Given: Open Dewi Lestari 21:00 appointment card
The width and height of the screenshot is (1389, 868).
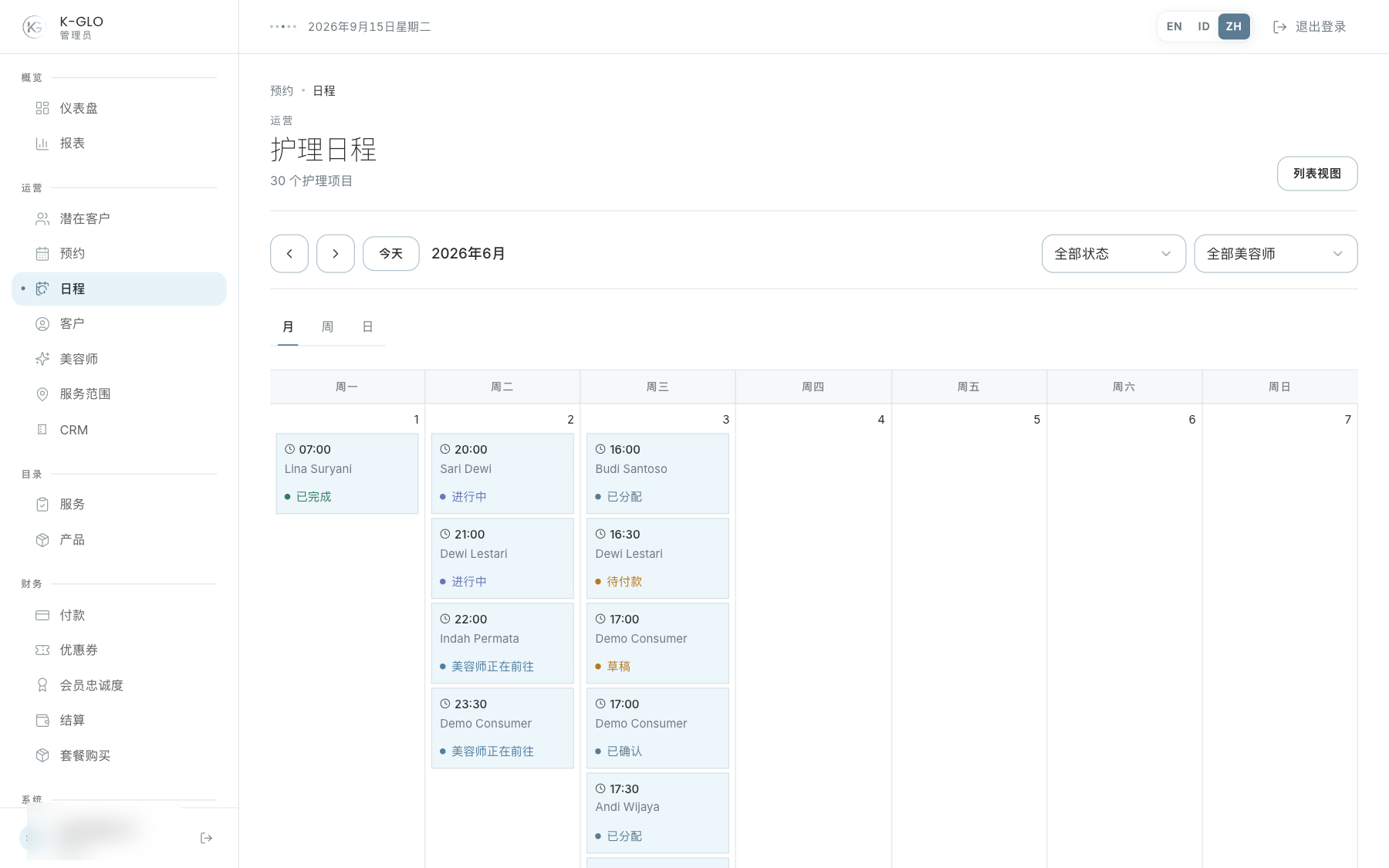Looking at the screenshot, I should point(502,559).
